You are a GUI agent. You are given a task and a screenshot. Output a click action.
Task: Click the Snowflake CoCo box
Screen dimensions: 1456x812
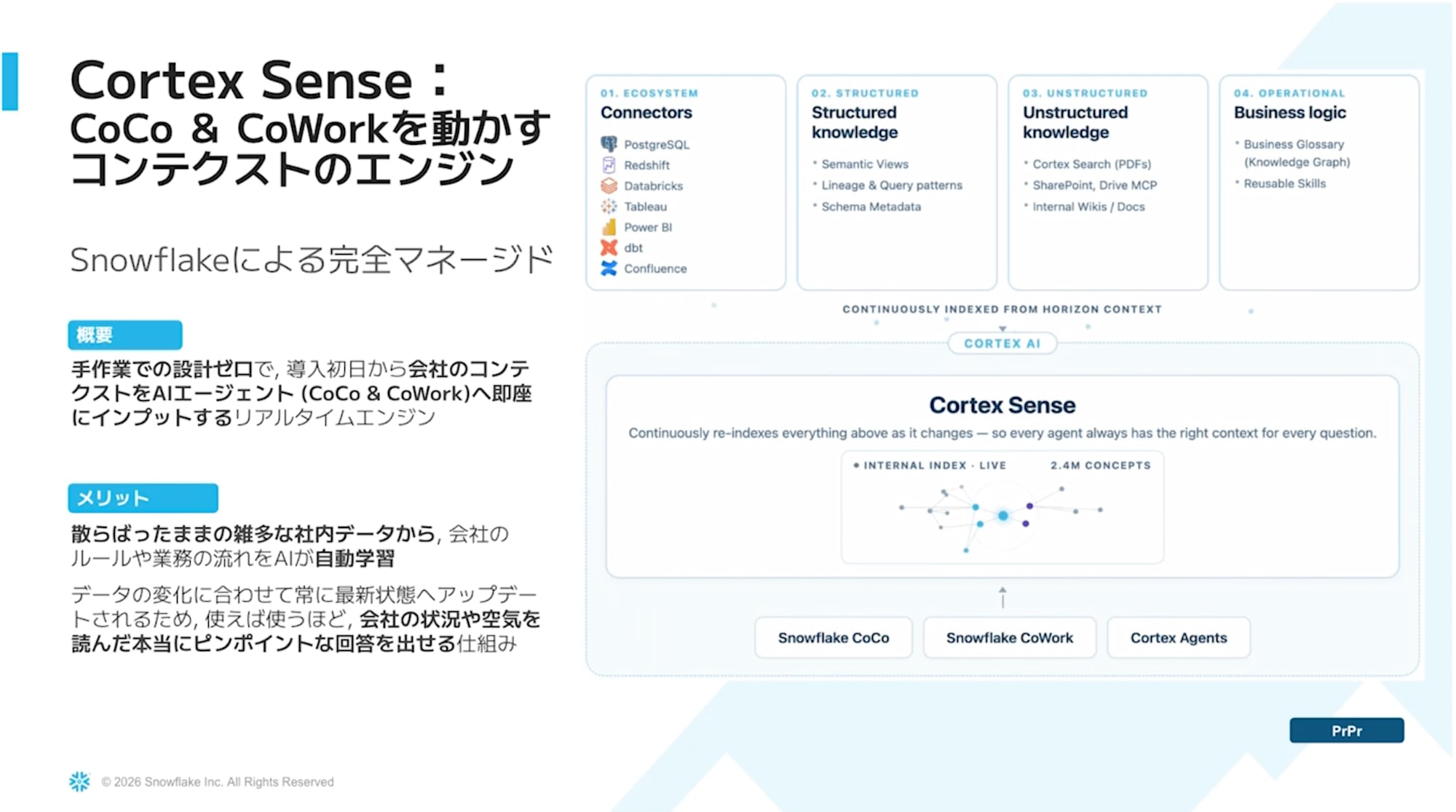point(834,638)
